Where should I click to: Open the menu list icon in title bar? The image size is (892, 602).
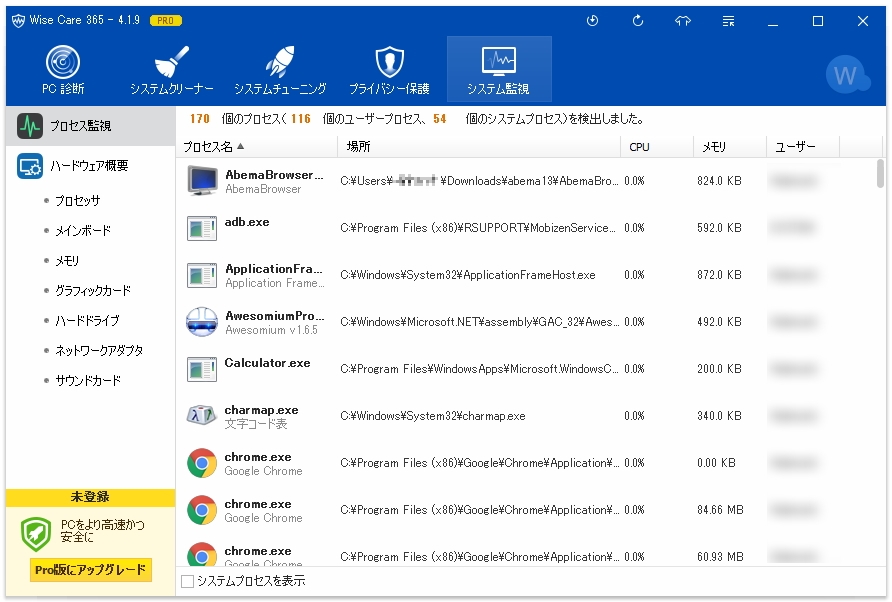tap(728, 21)
